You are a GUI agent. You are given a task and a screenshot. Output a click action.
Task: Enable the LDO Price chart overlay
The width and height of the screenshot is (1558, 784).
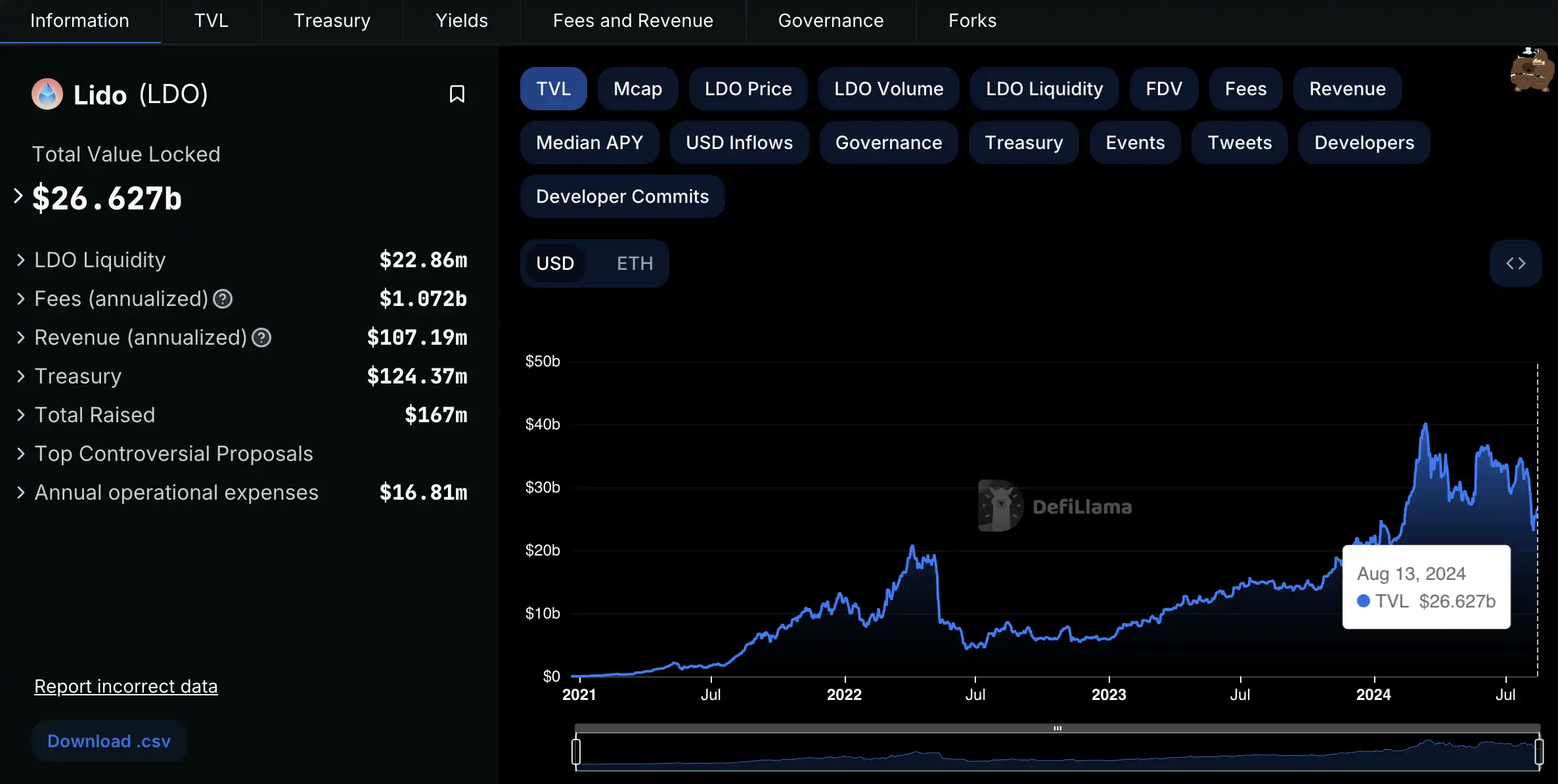(747, 89)
